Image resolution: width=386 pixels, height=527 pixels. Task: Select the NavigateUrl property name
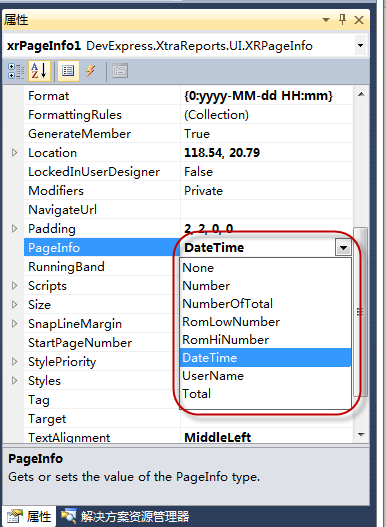pos(63,210)
